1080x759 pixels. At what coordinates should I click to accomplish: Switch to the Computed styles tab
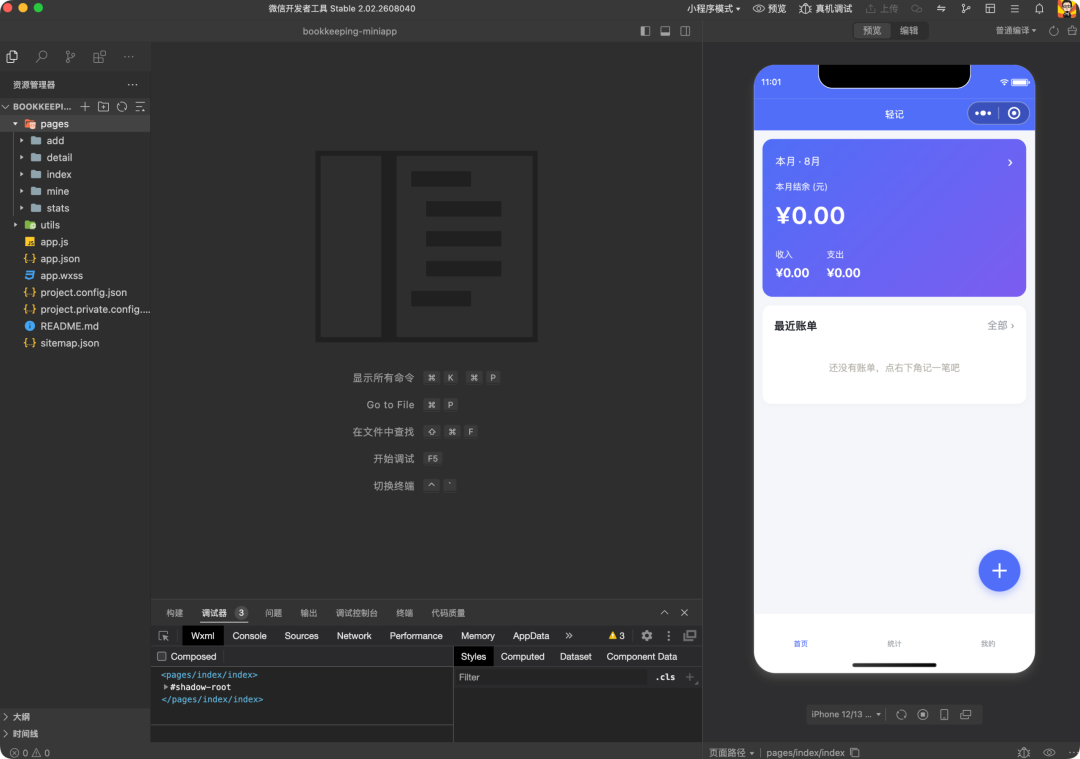tap(523, 657)
